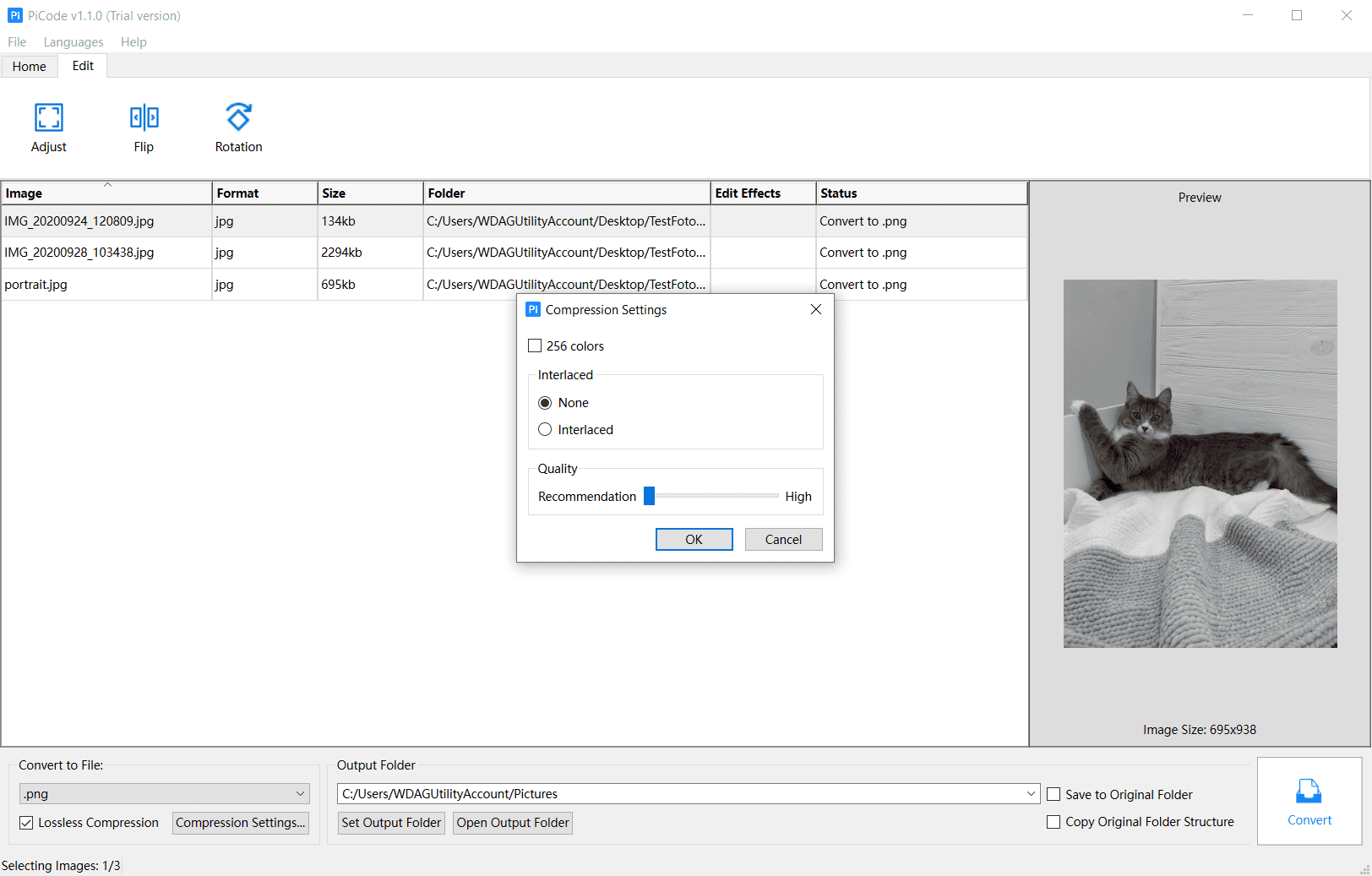Enable Save to Original Folder

pyautogui.click(x=1053, y=794)
